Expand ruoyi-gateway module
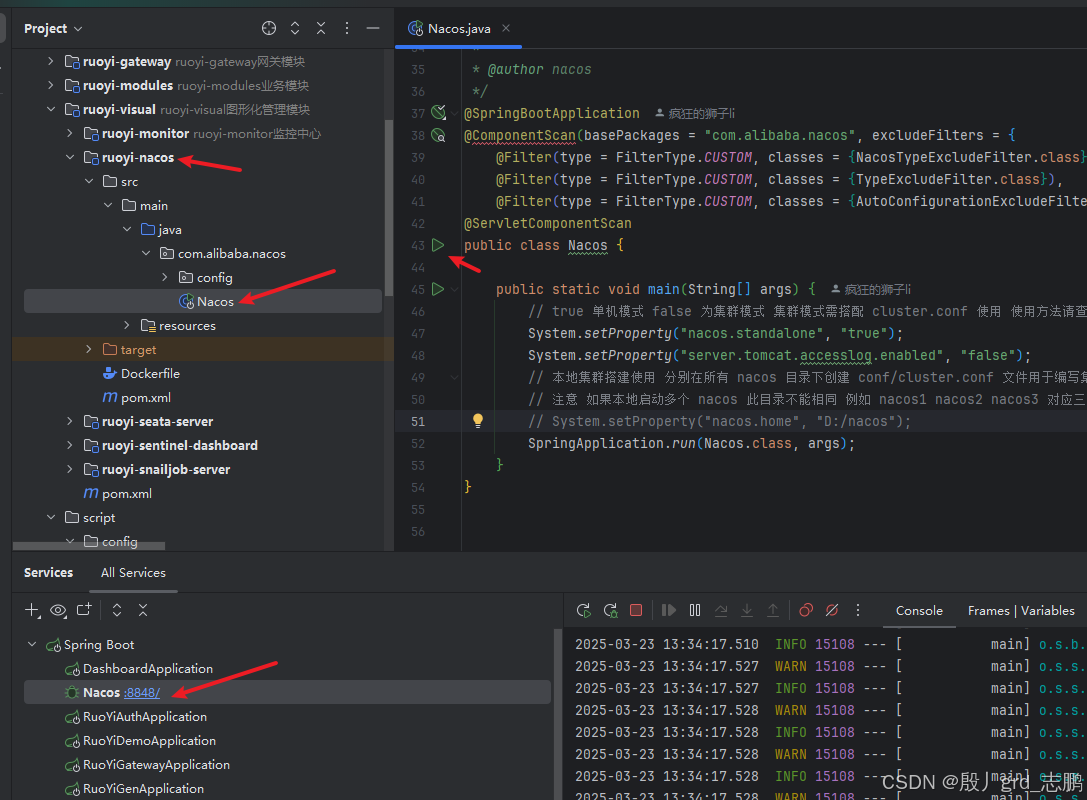Screen dimensions: 1087x800 click(51, 61)
